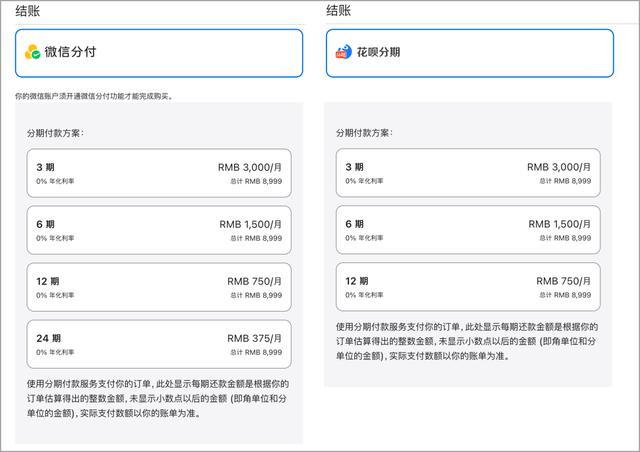Click the WeChat Pay installment logo icon

point(32,52)
